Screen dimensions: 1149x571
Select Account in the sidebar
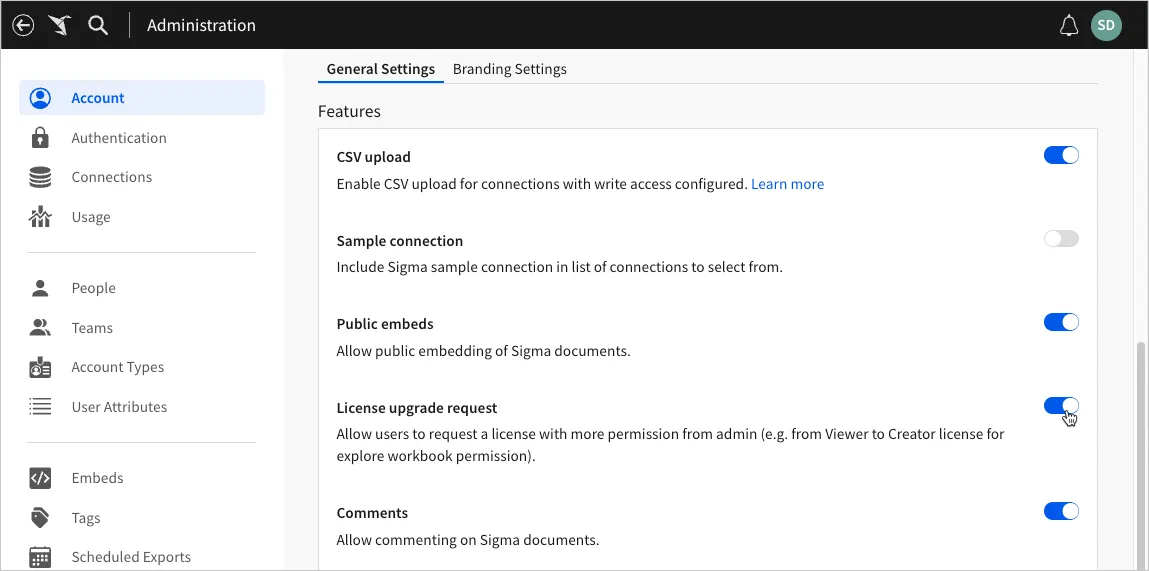(141, 97)
